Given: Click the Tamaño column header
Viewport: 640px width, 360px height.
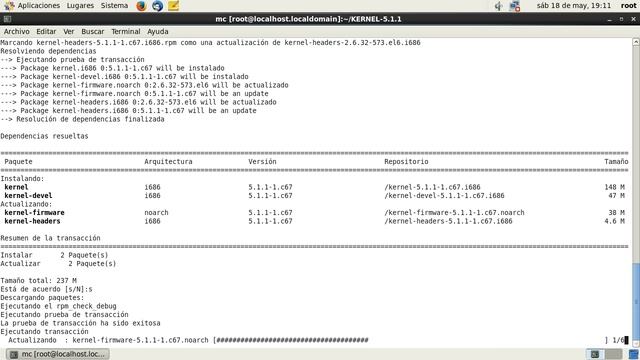Looking at the screenshot, I should pyautogui.click(x=616, y=162).
